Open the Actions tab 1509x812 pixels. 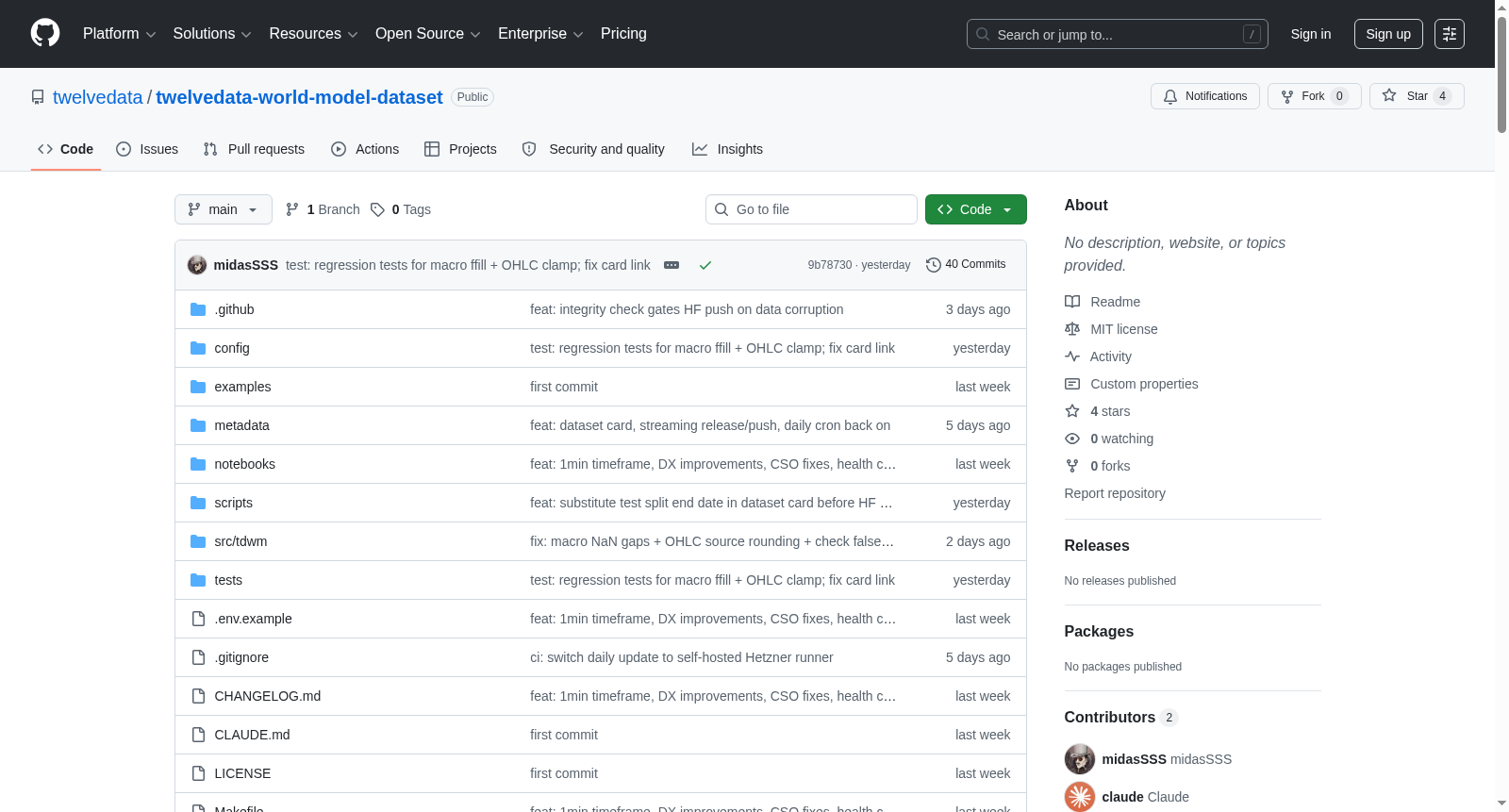tap(365, 149)
